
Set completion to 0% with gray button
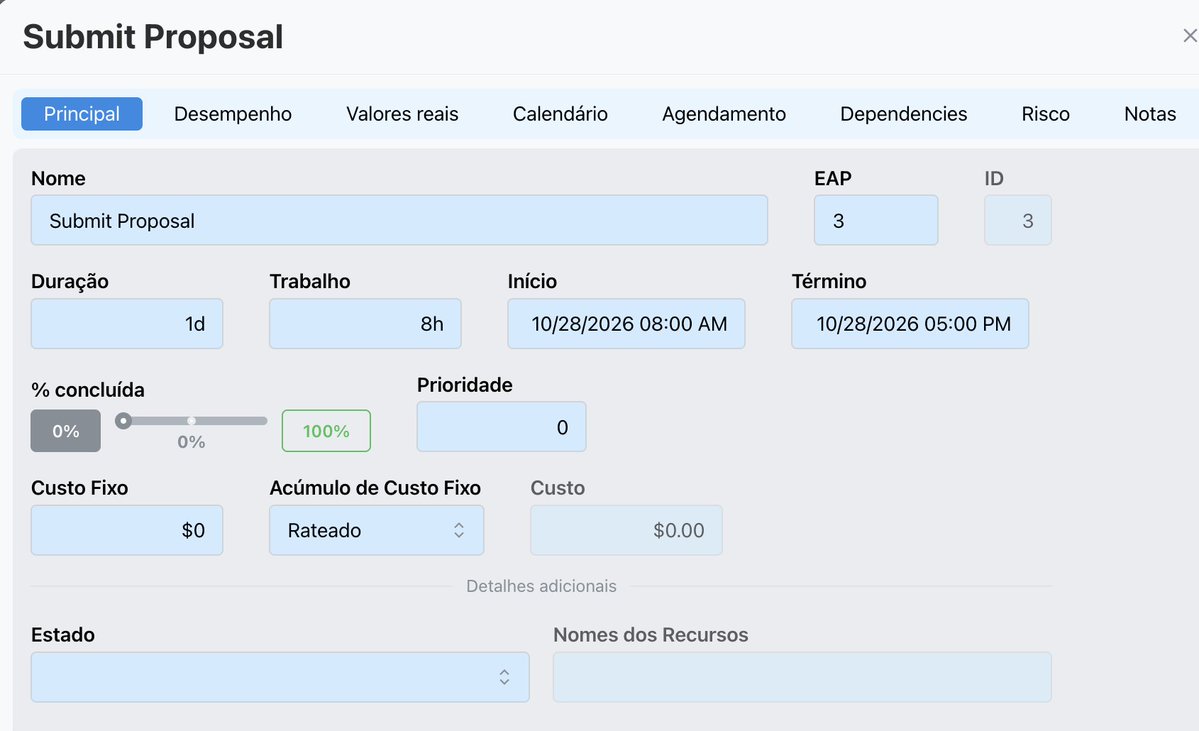click(66, 430)
